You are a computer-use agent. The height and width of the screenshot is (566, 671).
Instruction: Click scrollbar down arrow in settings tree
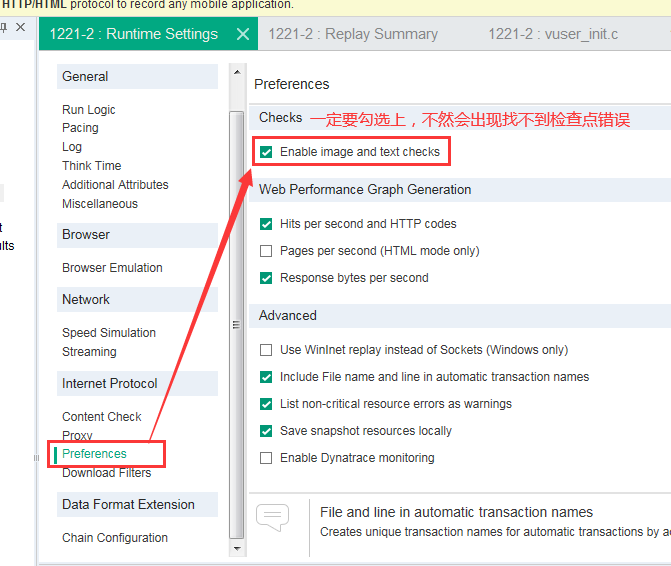[x=237, y=548]
